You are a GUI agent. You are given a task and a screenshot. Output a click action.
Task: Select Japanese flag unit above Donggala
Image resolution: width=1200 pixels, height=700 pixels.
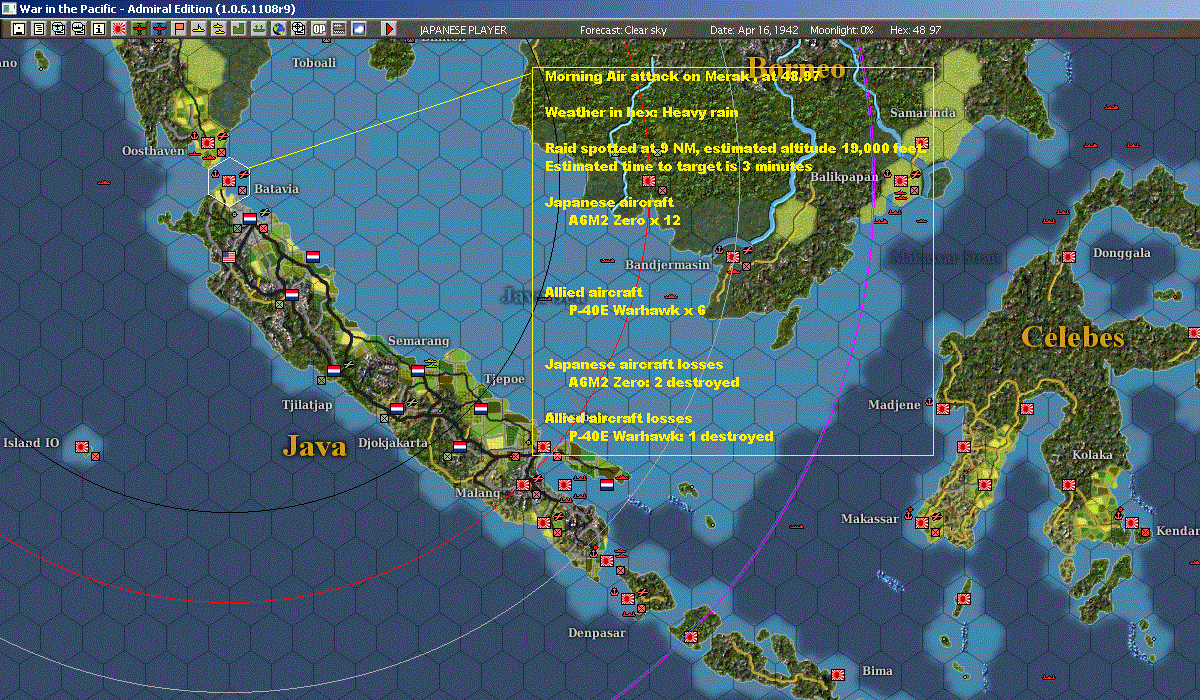pyautogui.click(x=1069, y=256)
